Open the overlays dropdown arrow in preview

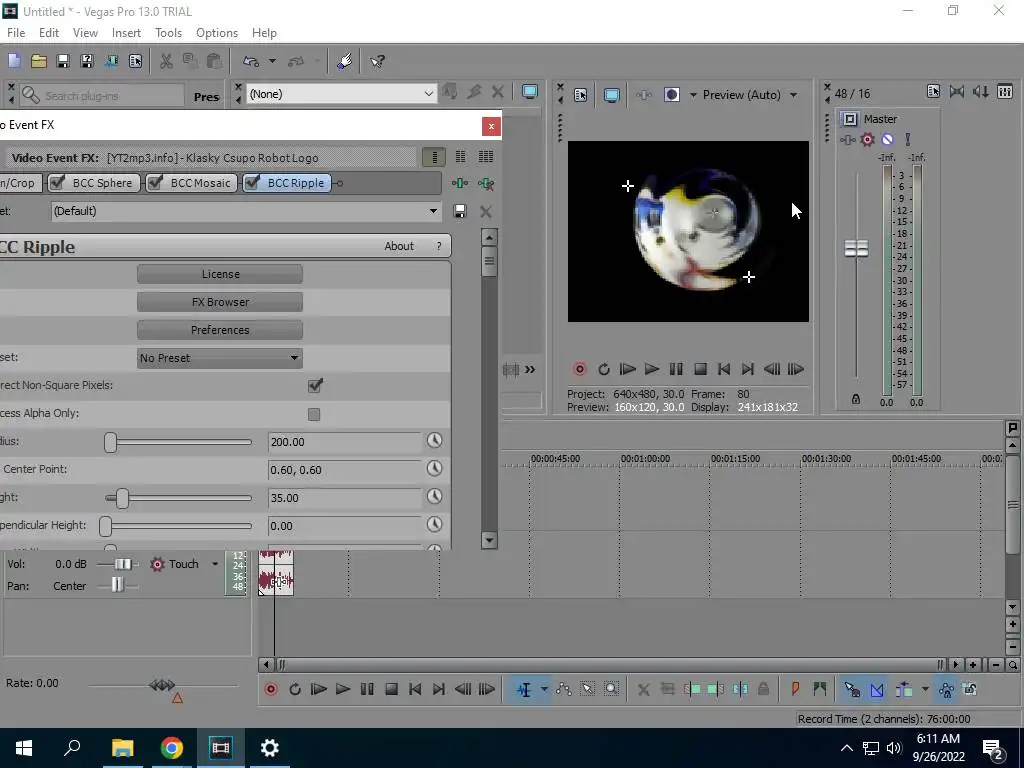693,95
